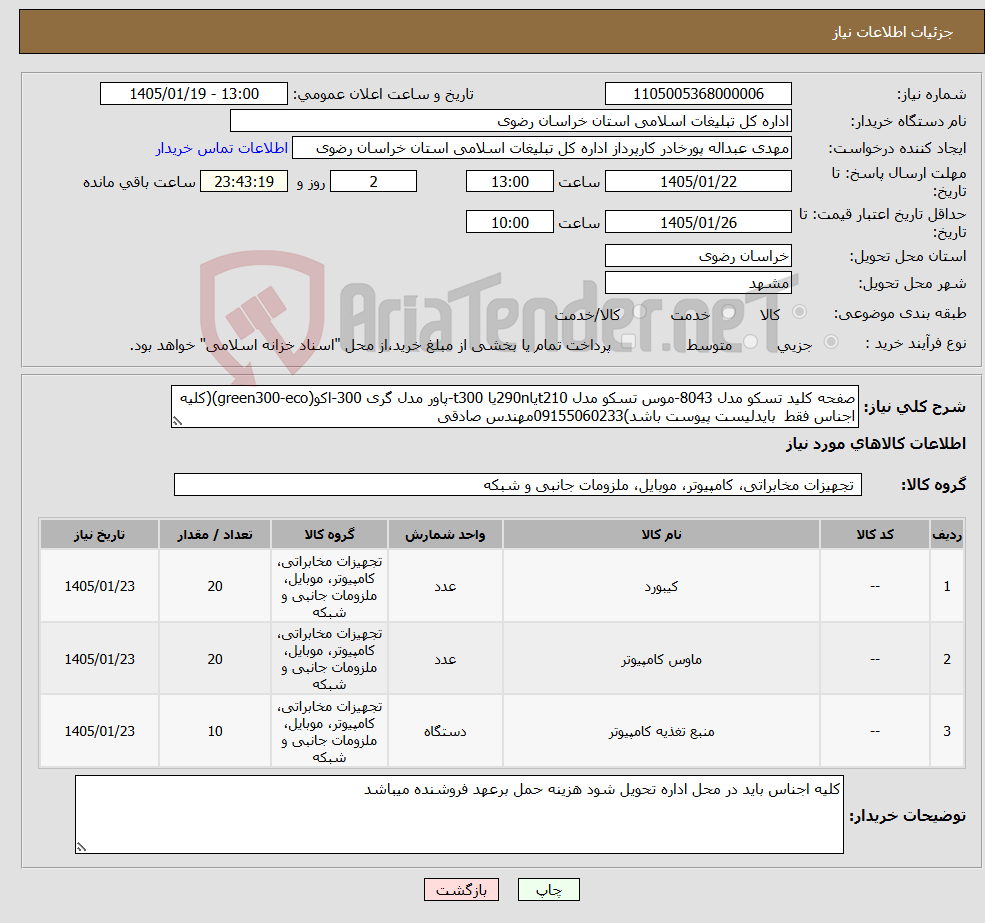Click the general need description text area
This screenshot has height=923, width=985.
[514, 407]
